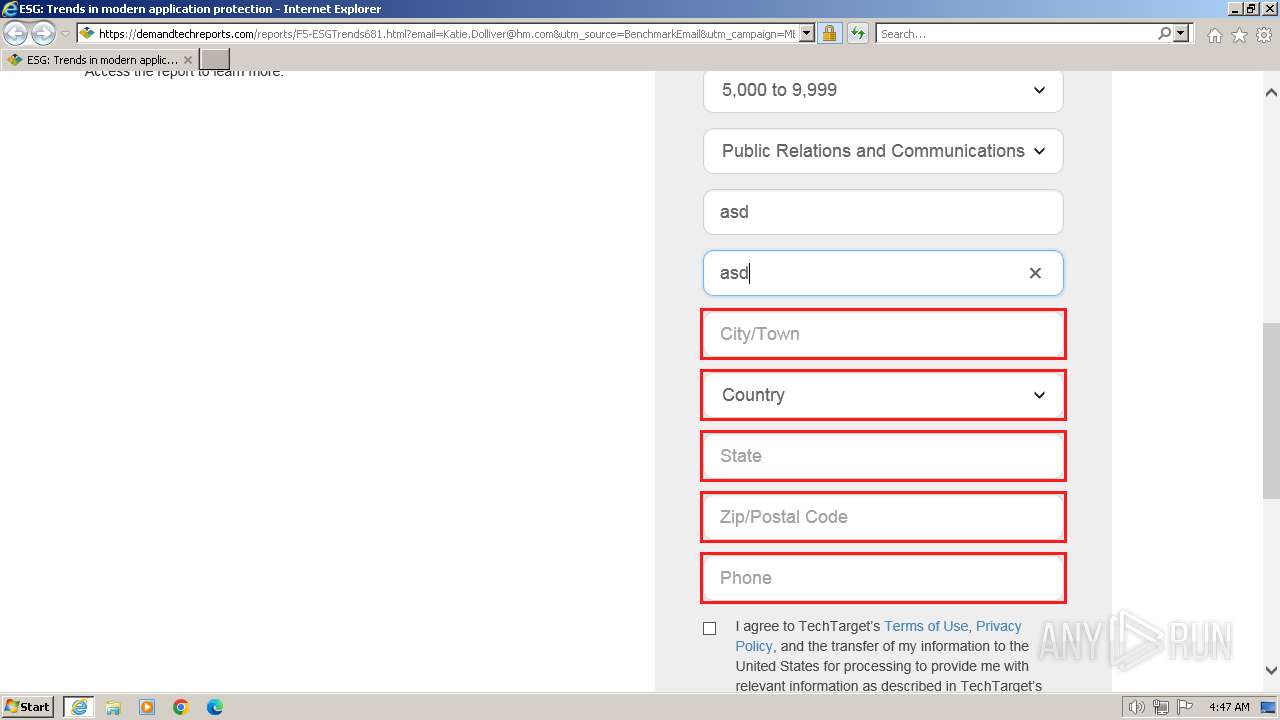
Task: Click the address bar URL
Action: tap(447, 33)
